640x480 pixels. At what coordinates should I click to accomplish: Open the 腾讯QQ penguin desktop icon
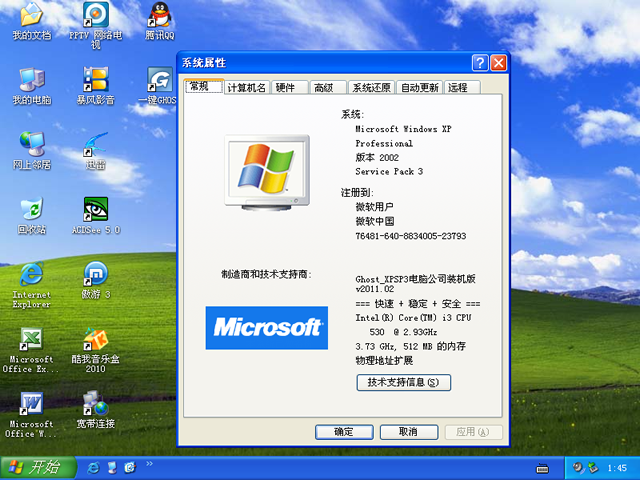tap(160, 21)
